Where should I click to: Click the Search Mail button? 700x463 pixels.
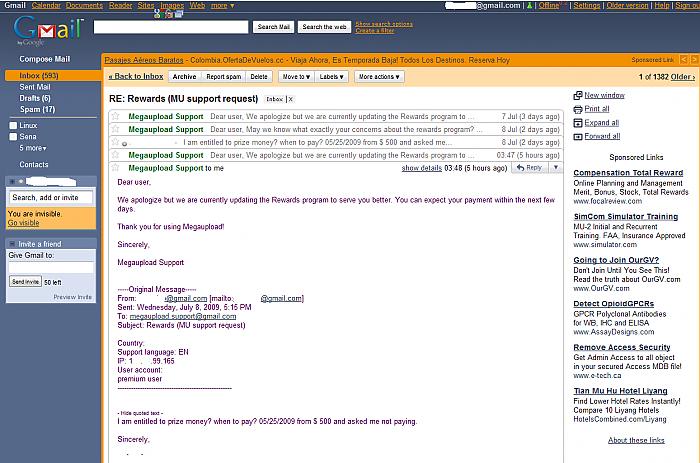pyautogui.click(x=273, y=27)
